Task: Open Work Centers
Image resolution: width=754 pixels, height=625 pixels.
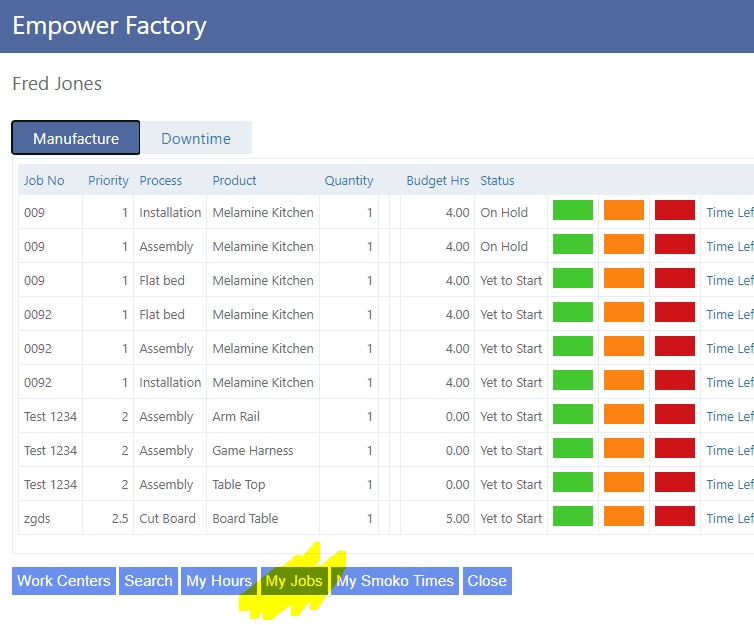Action: tap(63, 581)
